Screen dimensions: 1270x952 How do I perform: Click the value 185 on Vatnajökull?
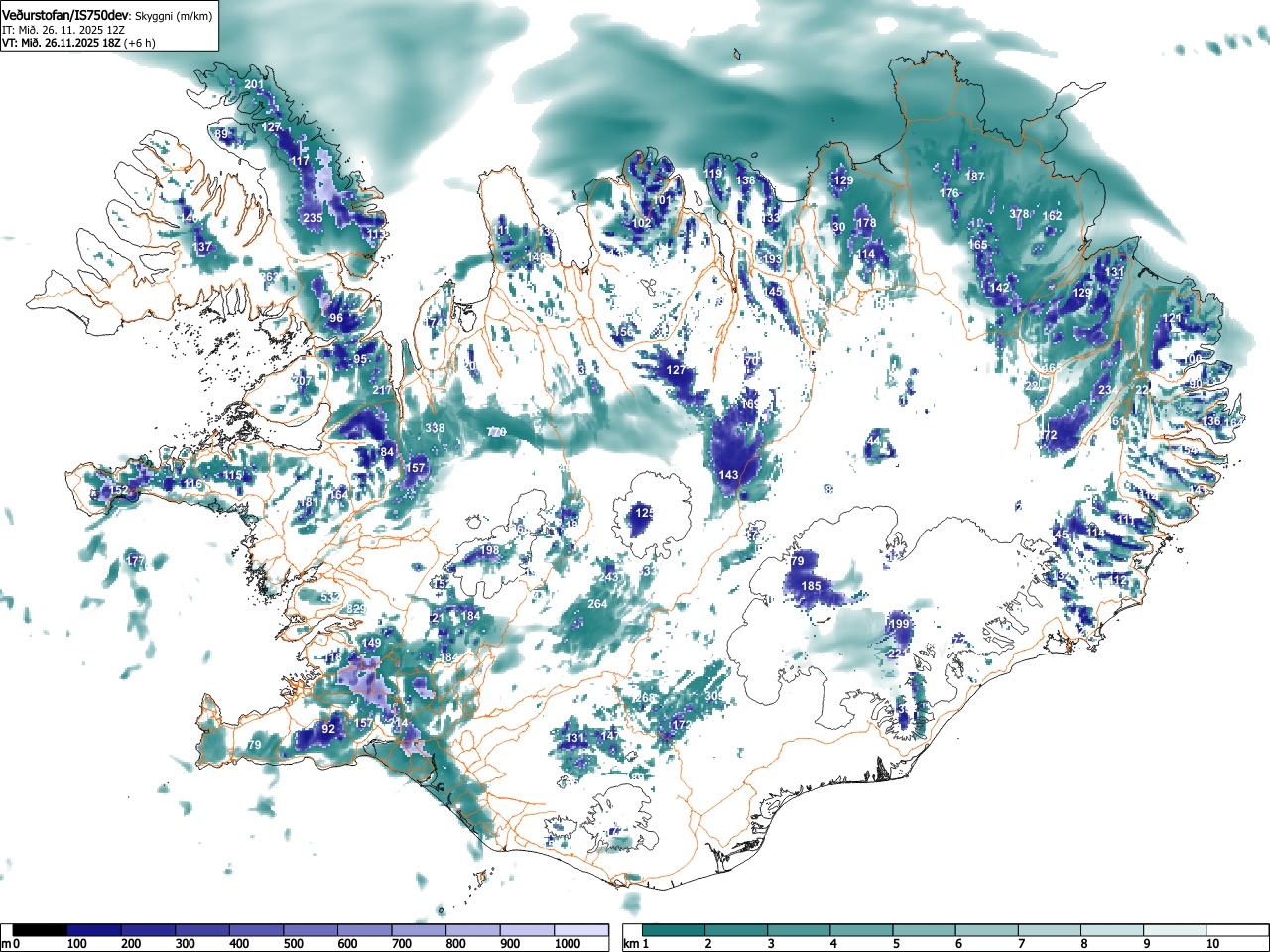point(811,586)
